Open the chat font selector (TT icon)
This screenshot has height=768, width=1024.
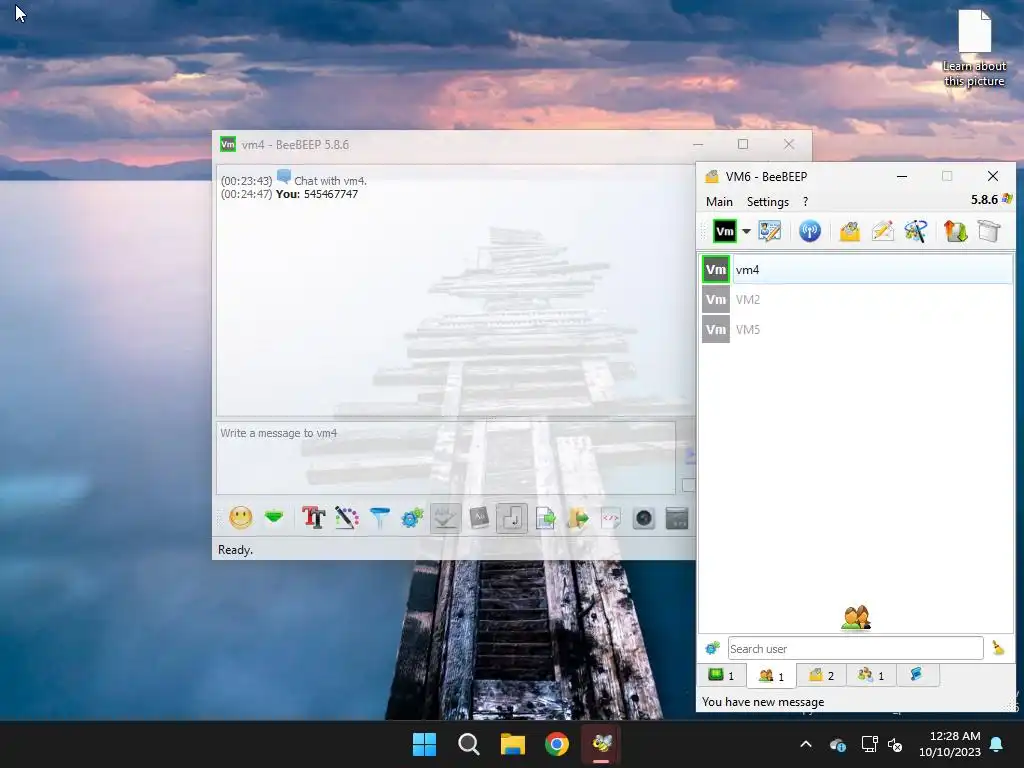[x=313, y=519]
